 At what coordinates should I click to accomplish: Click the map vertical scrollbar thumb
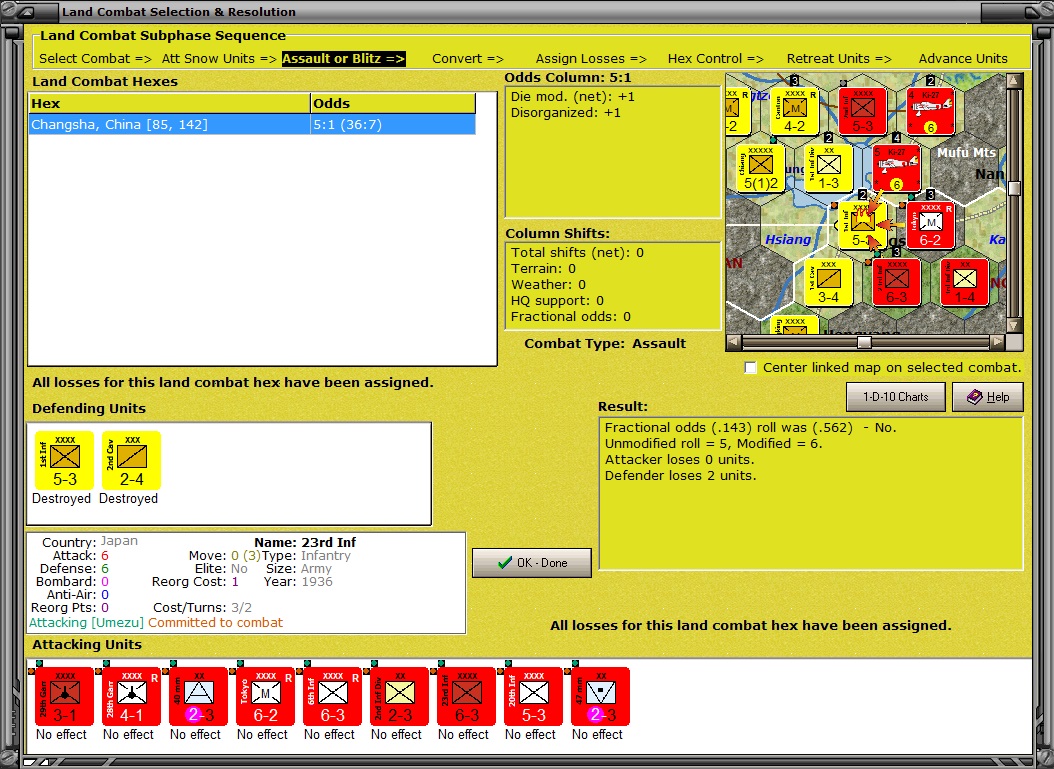coord(1015,188)
